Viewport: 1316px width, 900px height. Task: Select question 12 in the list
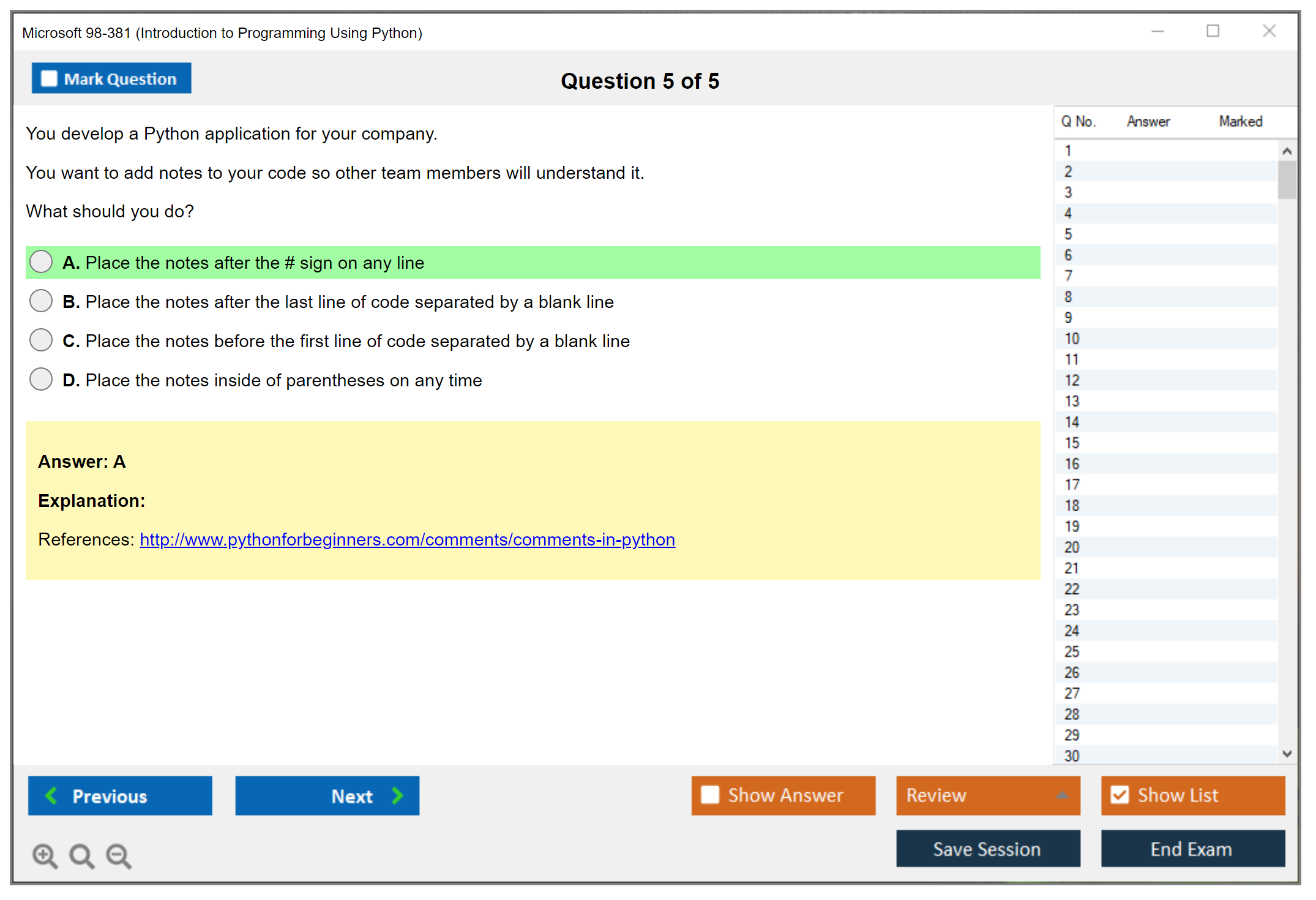coord(1072,380)
